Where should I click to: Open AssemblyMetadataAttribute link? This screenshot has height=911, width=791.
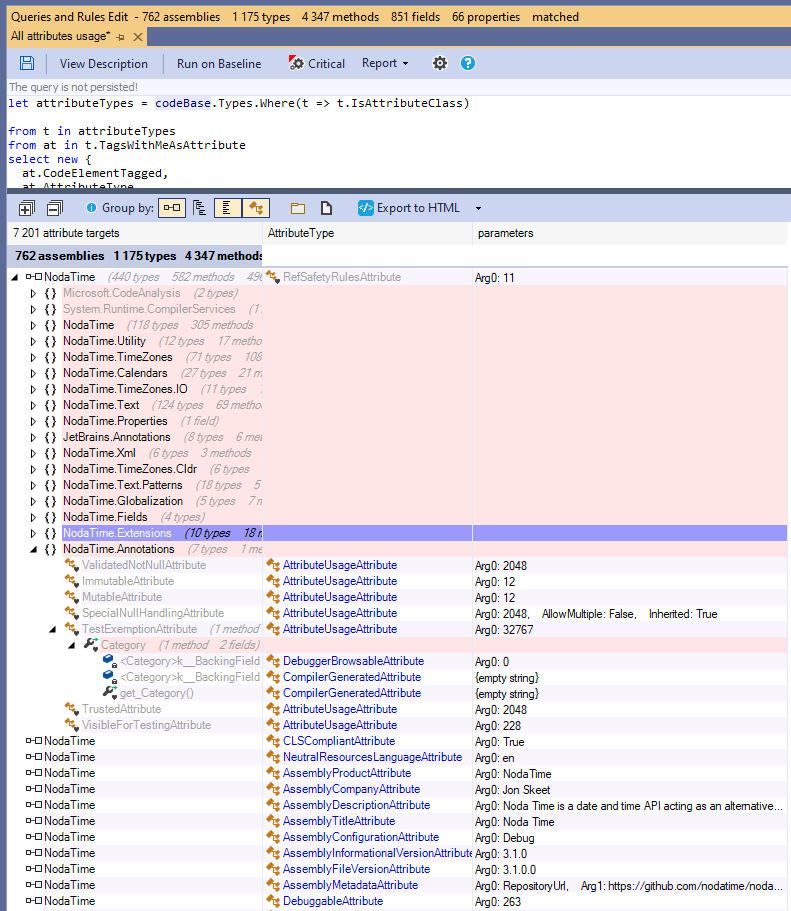pyautogui.click(x=350, y=885)
